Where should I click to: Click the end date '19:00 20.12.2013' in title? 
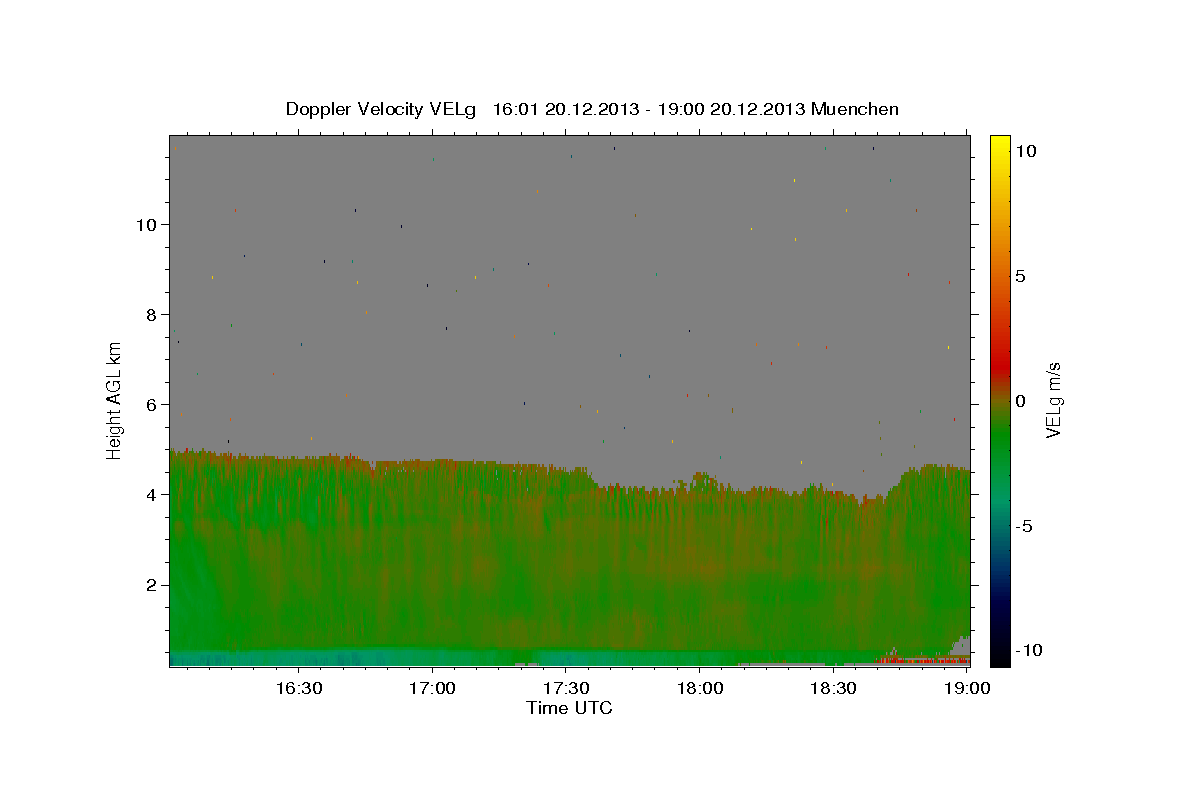pyautogui.click(x=732, y=109)
